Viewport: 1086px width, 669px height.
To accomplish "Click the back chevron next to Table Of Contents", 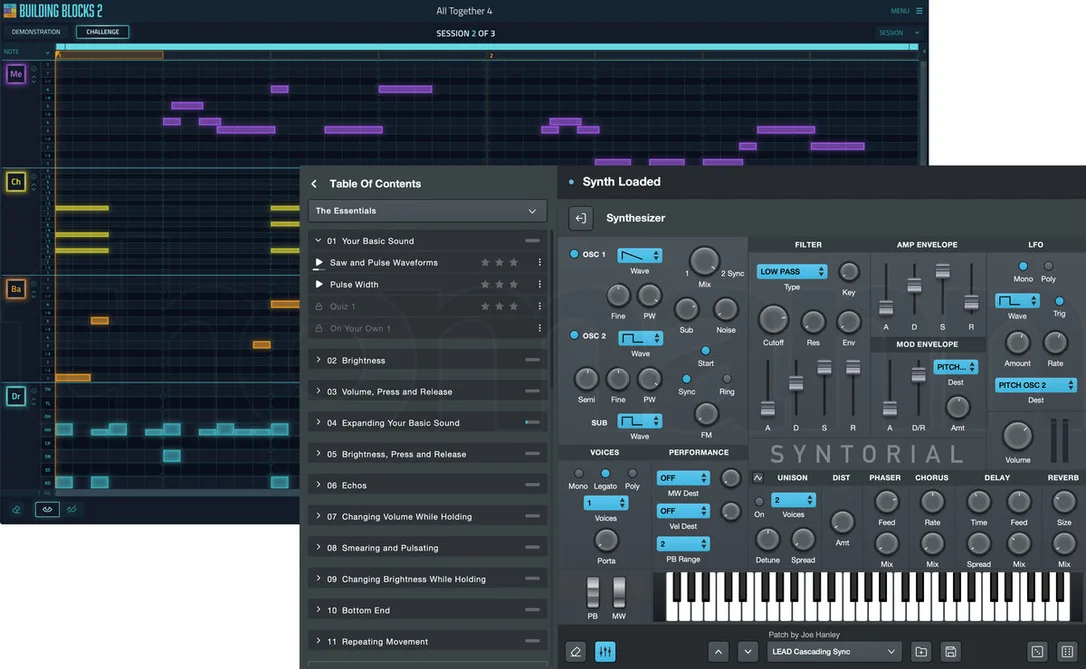I will point(314,184).
